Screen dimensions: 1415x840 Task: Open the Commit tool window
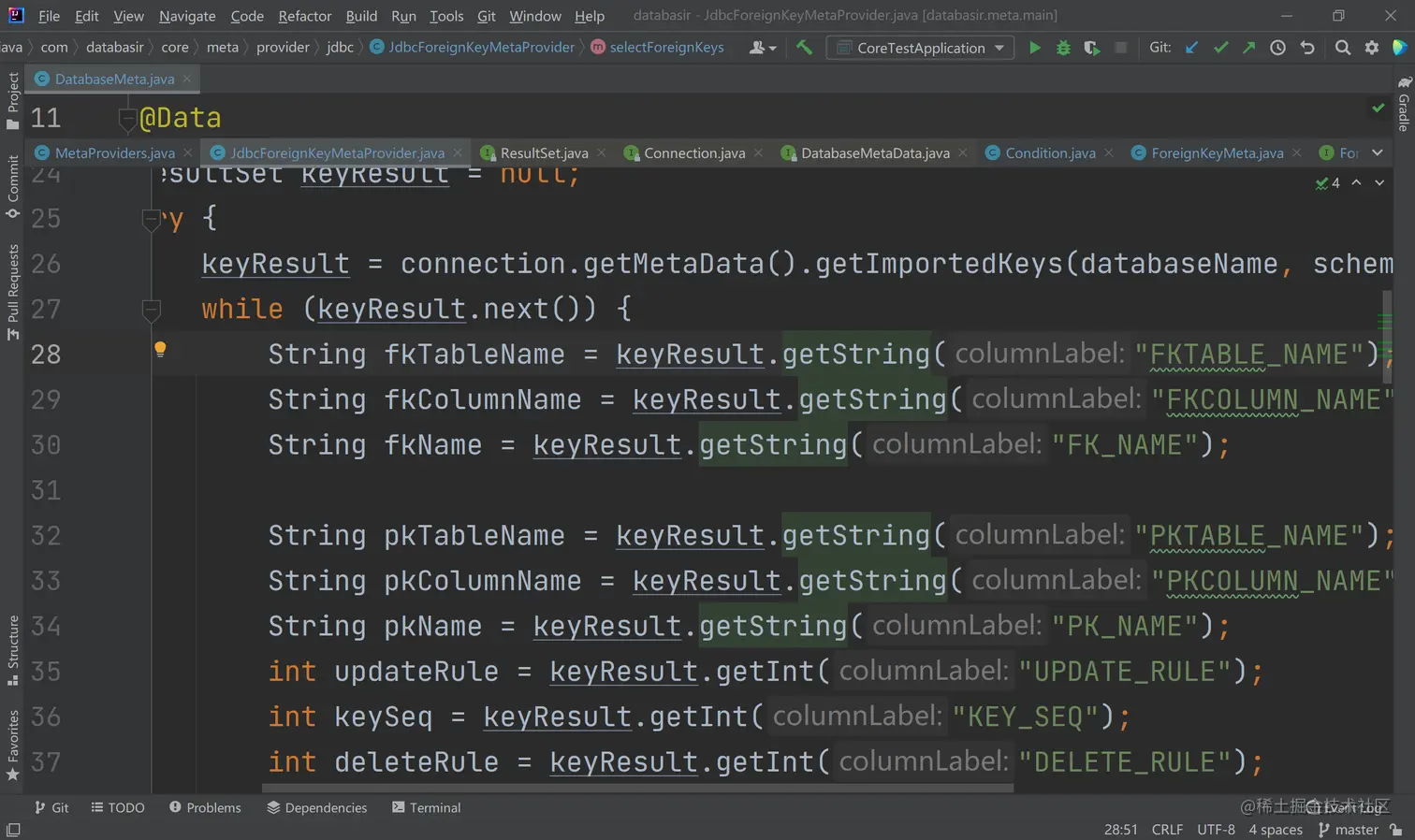click(x=13, y=187)
